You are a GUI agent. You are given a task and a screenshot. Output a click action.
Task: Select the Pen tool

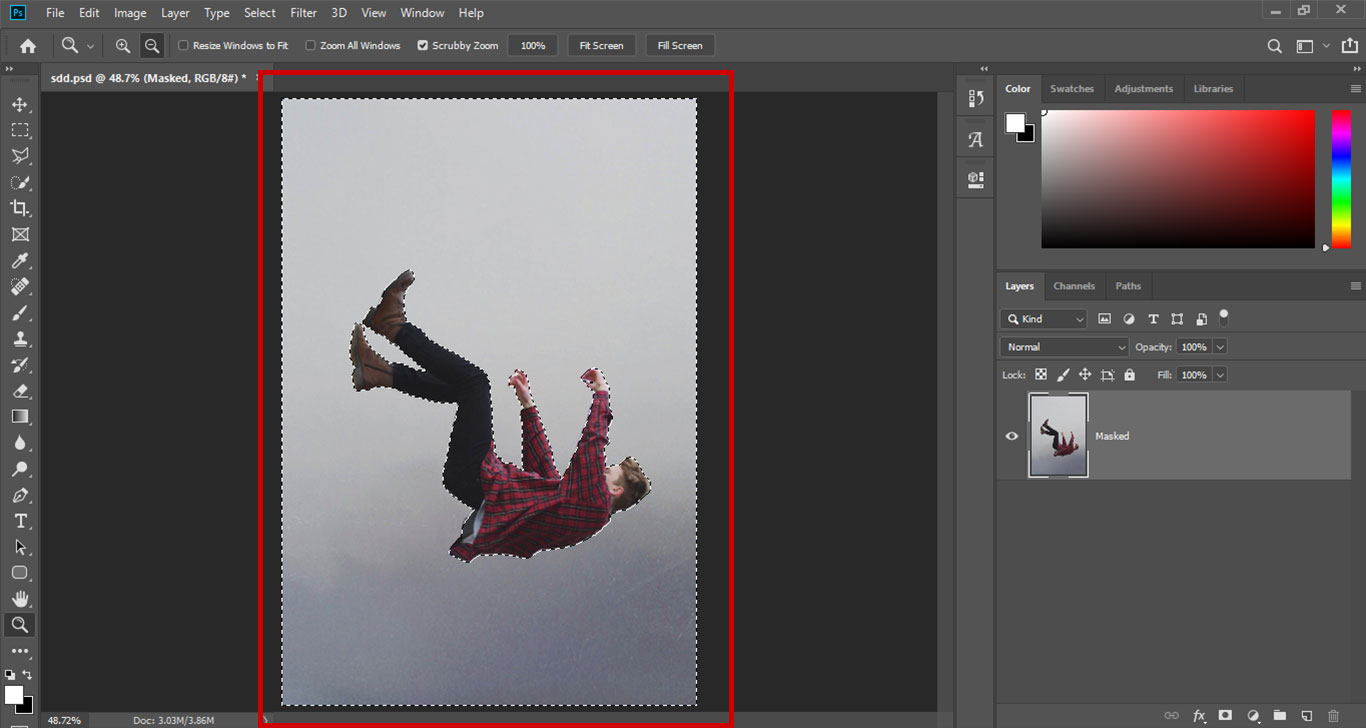coord(20,495)
